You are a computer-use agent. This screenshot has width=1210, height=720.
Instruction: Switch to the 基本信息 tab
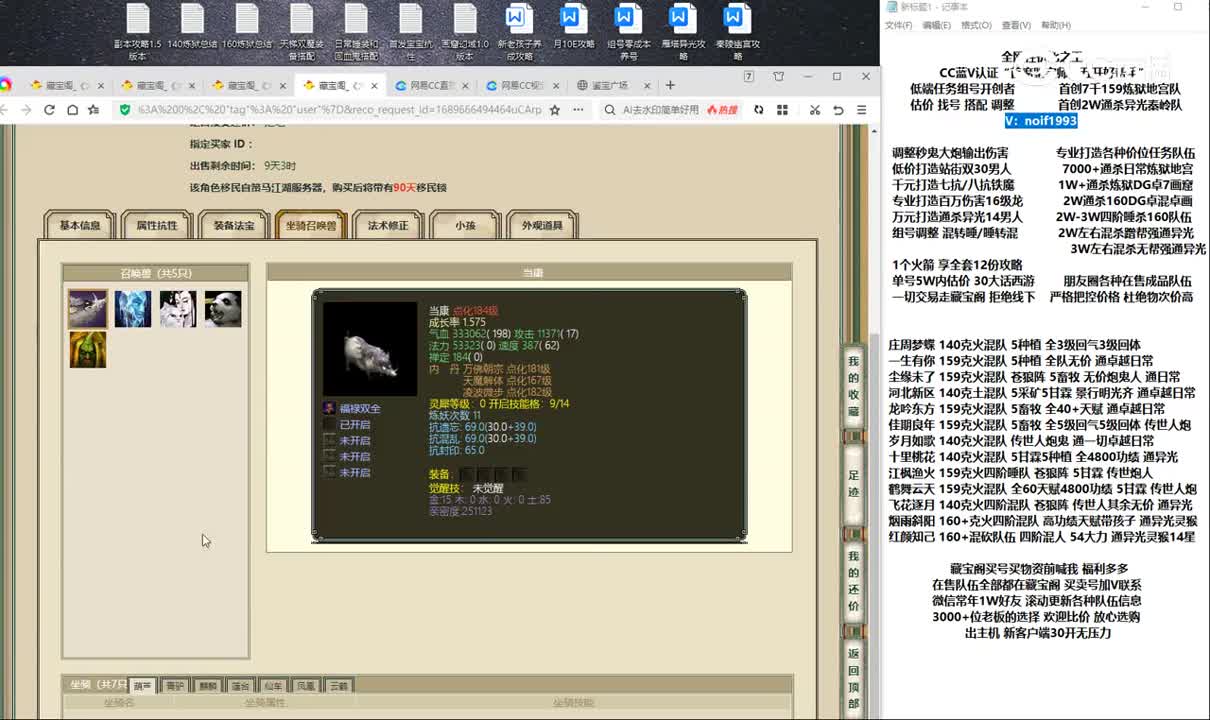[80, 226]
